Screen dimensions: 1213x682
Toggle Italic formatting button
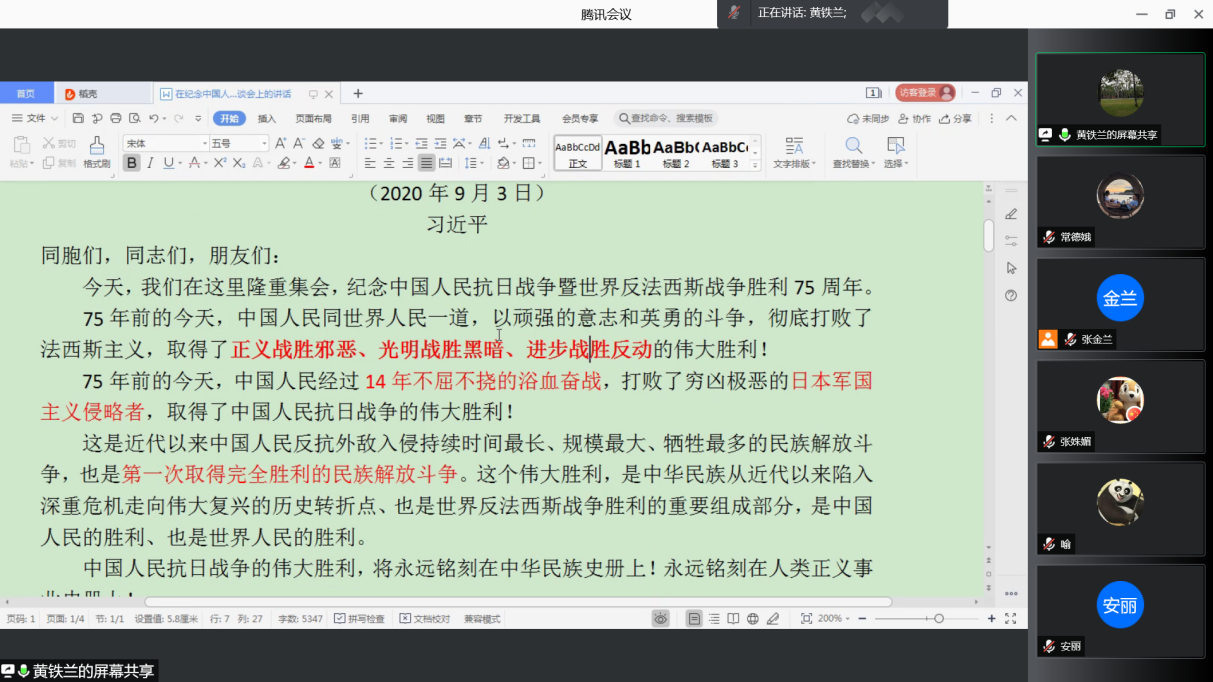point(151,163)
